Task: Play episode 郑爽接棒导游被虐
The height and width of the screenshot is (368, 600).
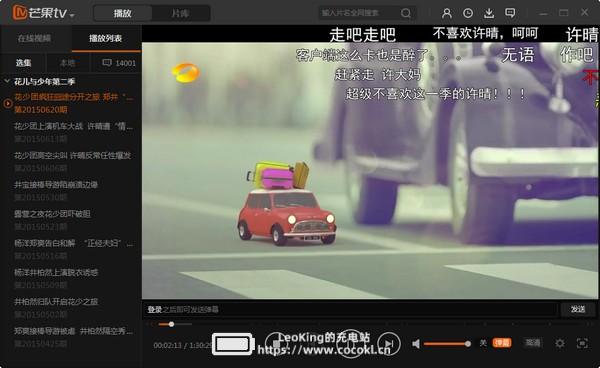Action: point(74,337)
